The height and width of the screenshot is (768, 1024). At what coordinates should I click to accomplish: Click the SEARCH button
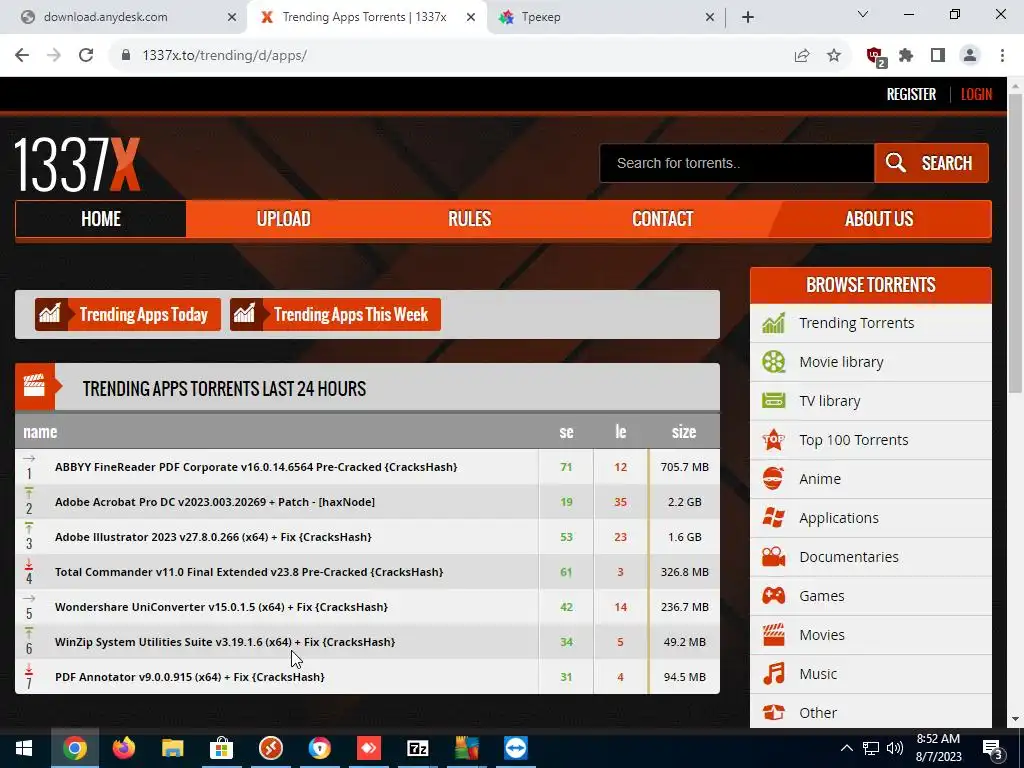coord(931,163)
